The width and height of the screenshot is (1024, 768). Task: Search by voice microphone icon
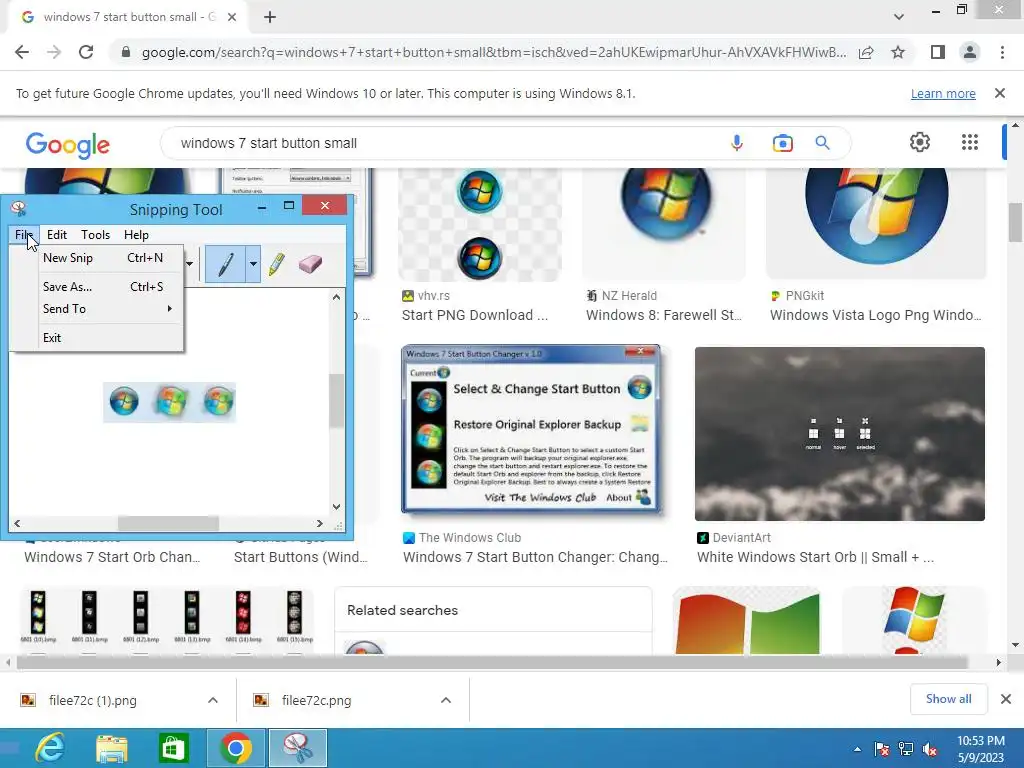(x=737, y=143)
